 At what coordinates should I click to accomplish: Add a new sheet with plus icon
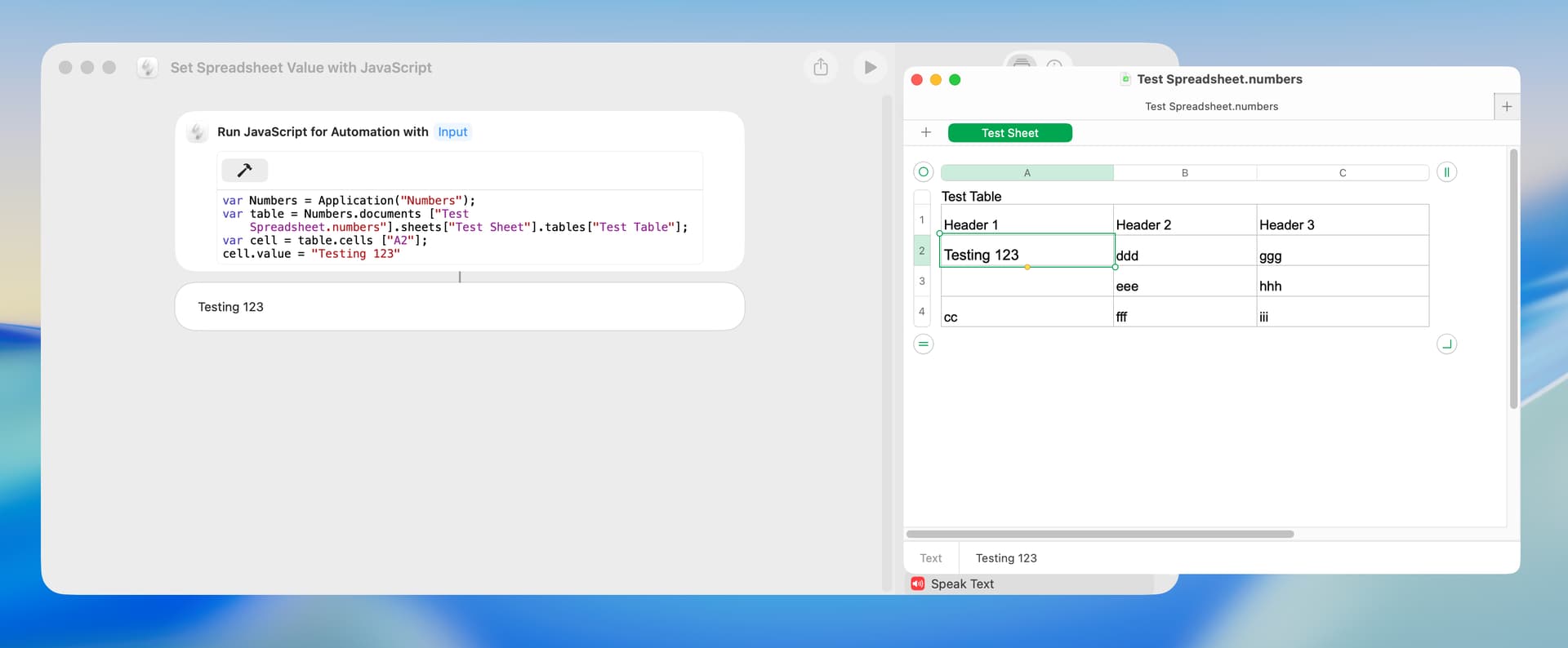tap(926, 132)
